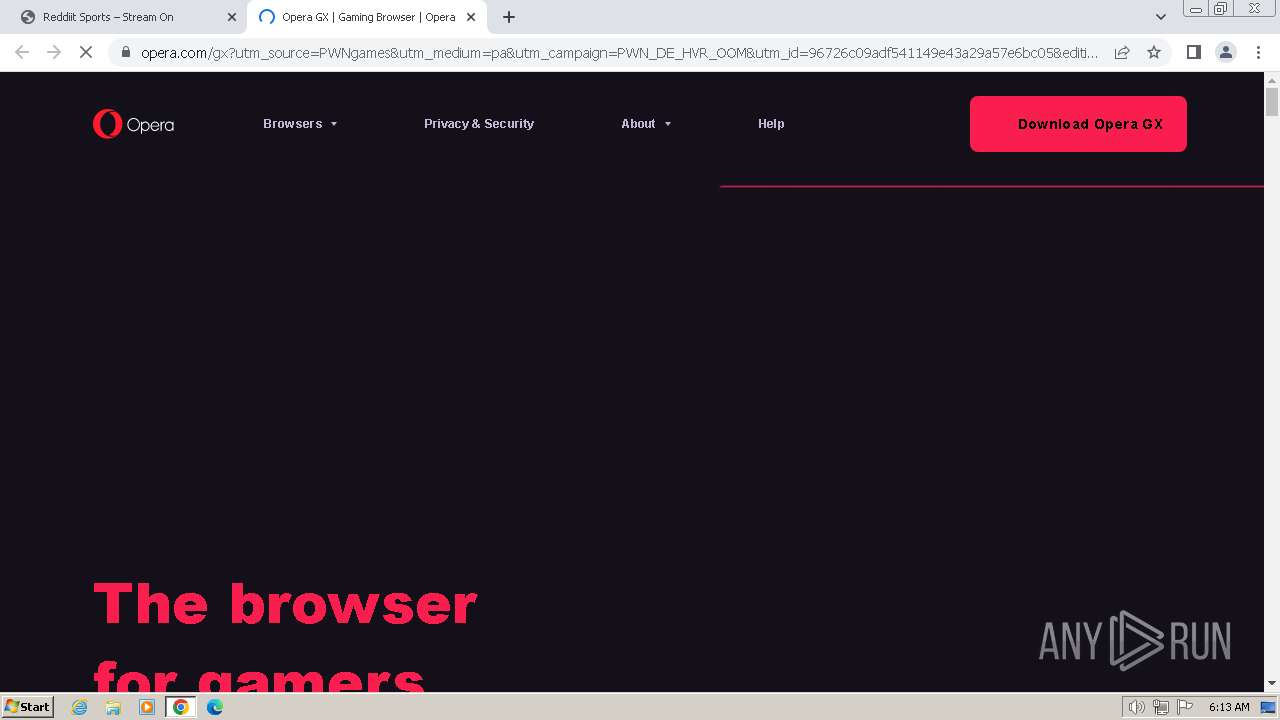This screenshot has width=1280, height=720.
Task: Go forward to the next page
Action: [54, 52]
